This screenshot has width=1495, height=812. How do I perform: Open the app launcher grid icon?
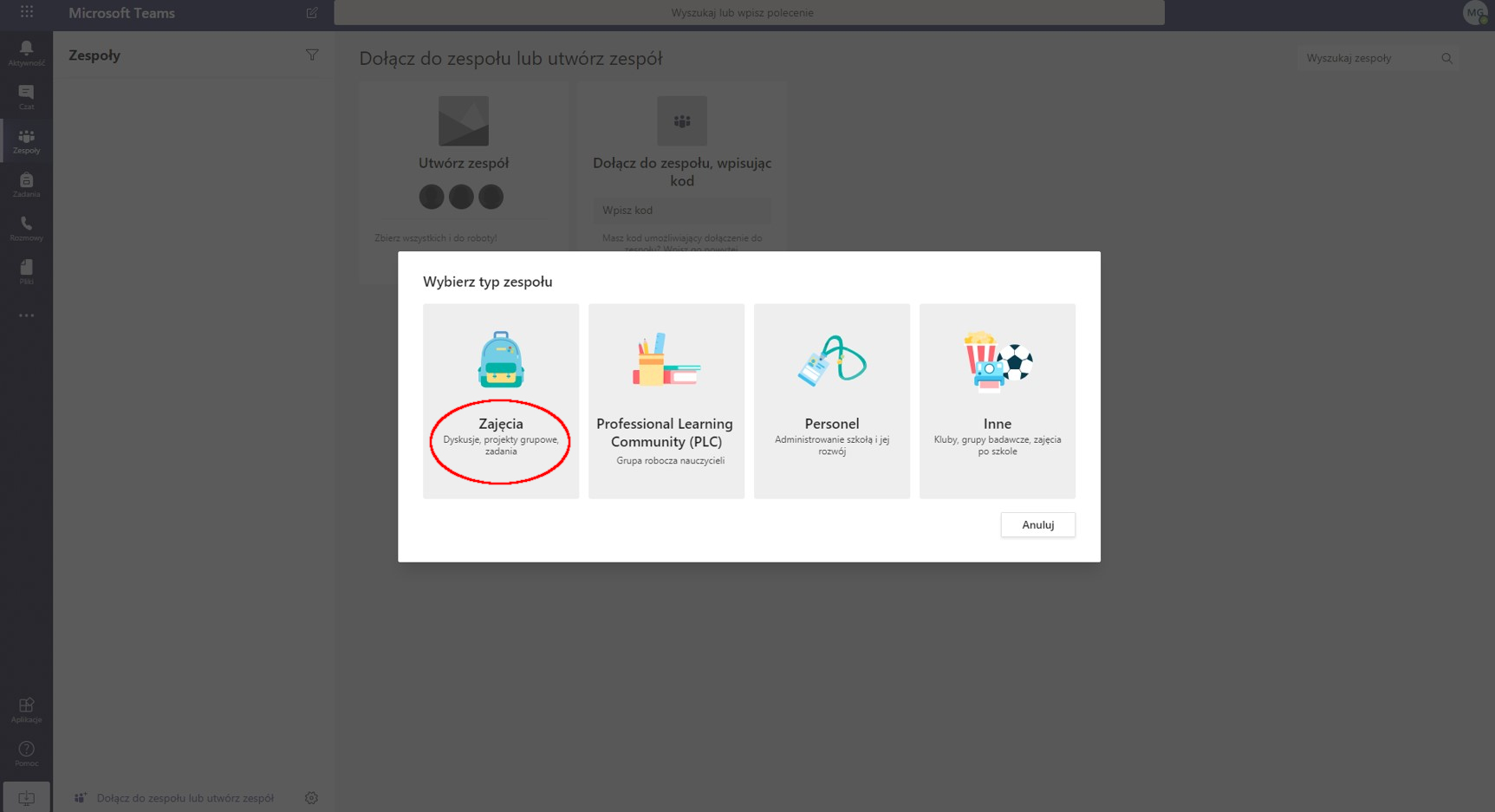tap(27, 12)
